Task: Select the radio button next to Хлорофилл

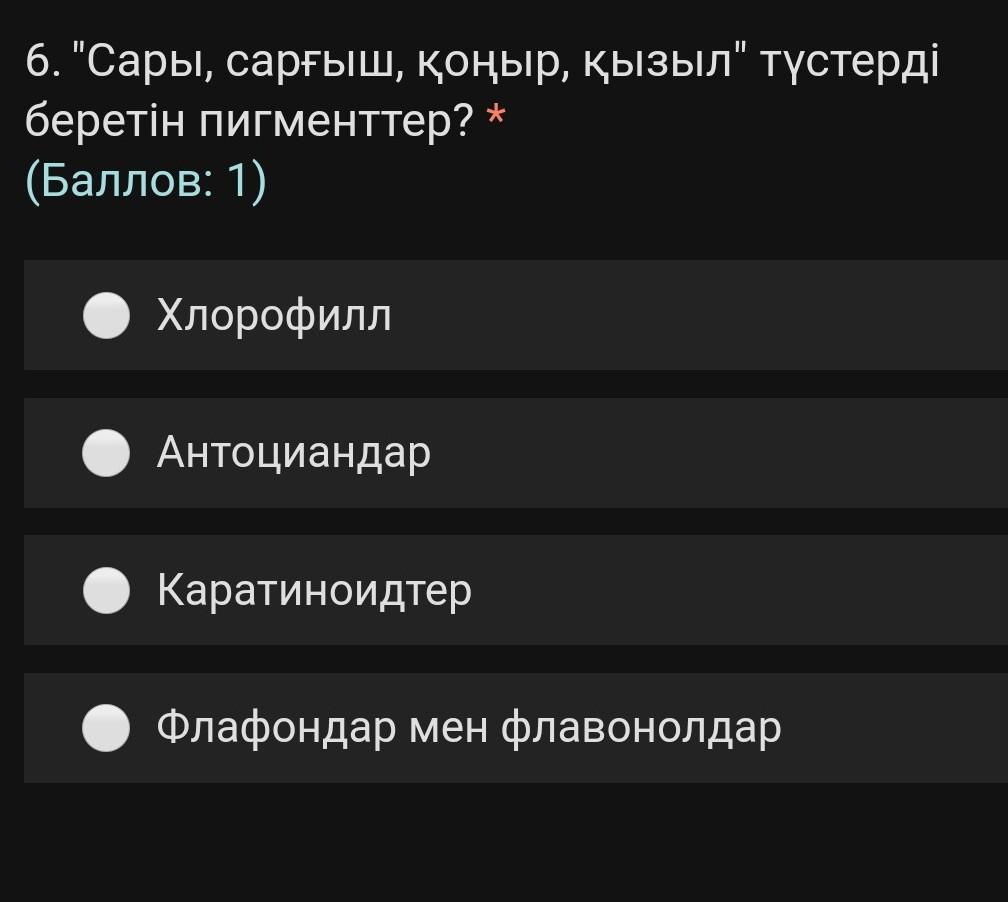Action: [x=106, y=316]
